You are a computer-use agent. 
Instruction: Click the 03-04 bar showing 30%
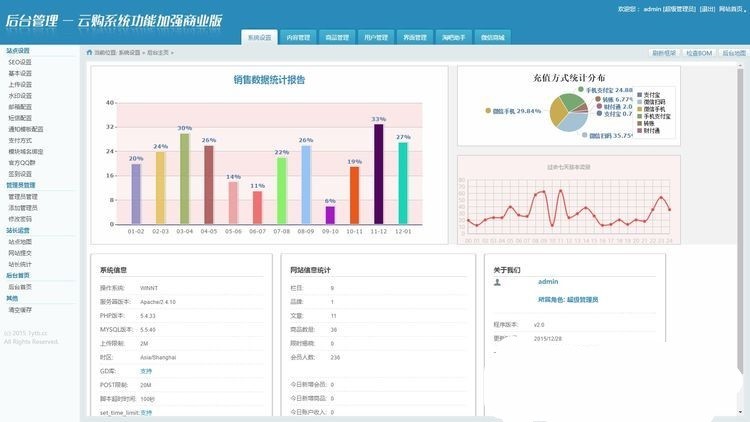pos(185,179)
